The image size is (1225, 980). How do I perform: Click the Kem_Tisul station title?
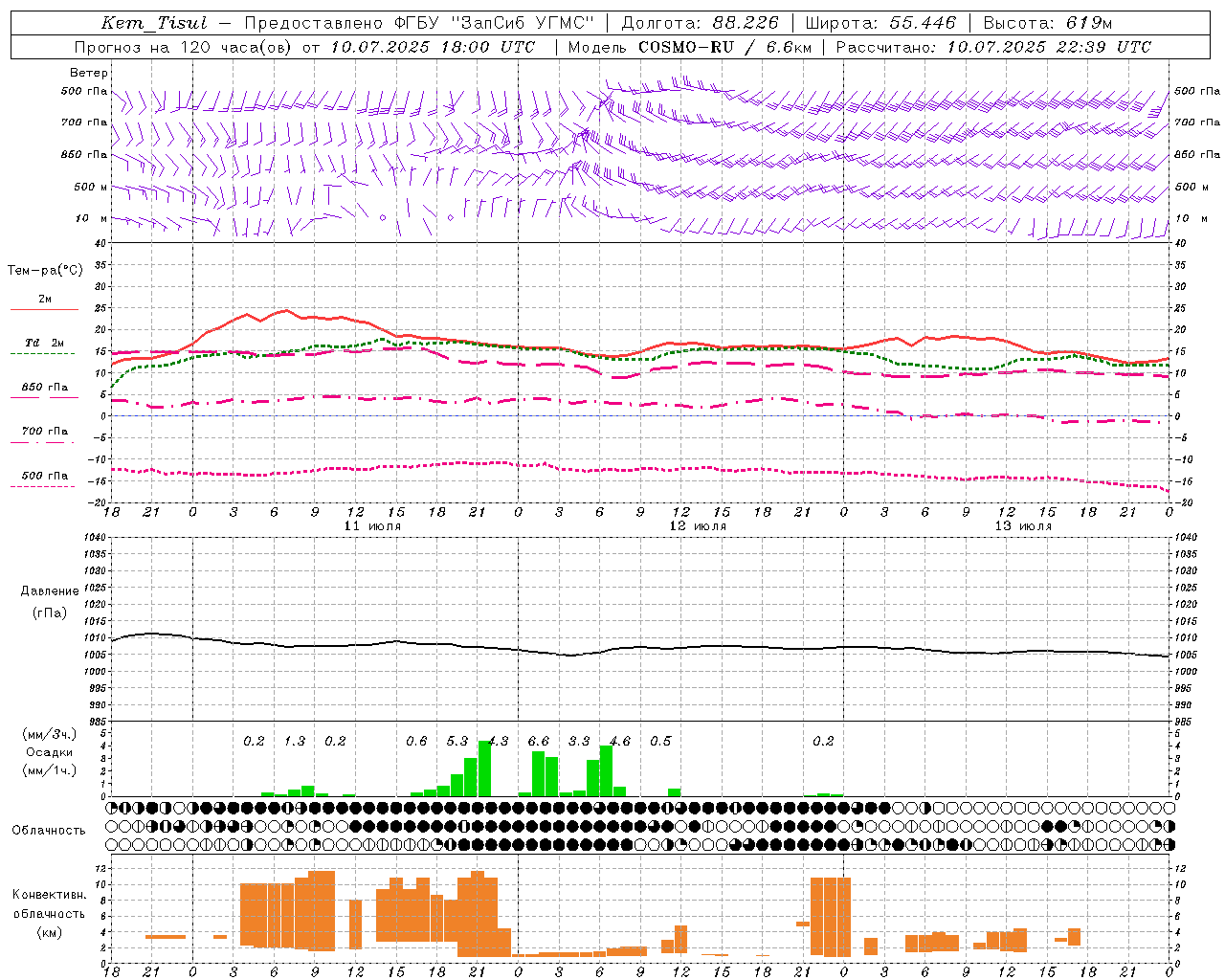154,23
